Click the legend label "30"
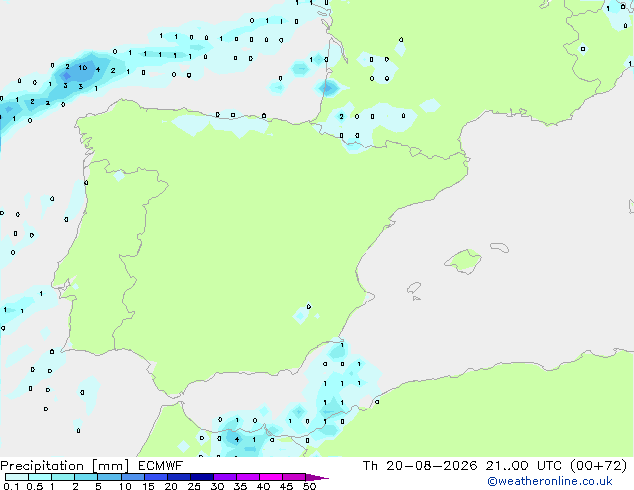This screenshot has height=490, width=634. tap(217, 486)
